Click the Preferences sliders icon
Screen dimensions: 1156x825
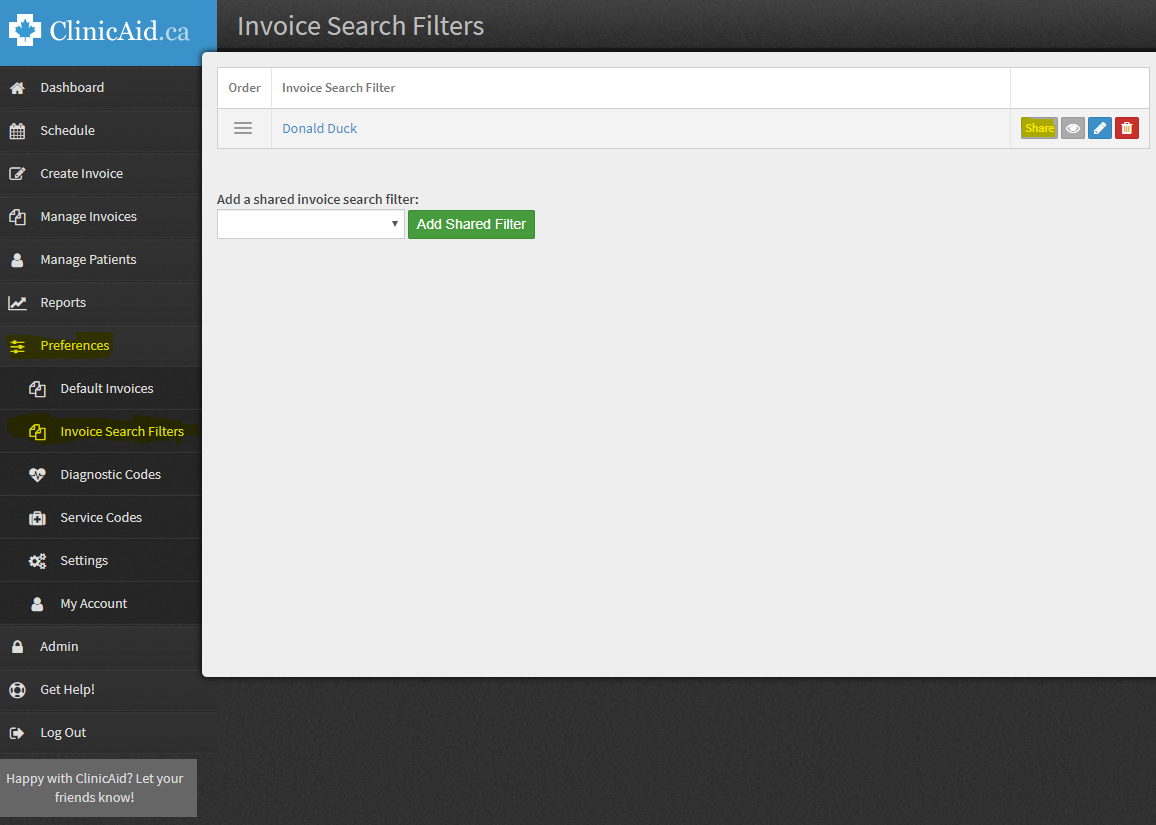(x=18, y=346)
